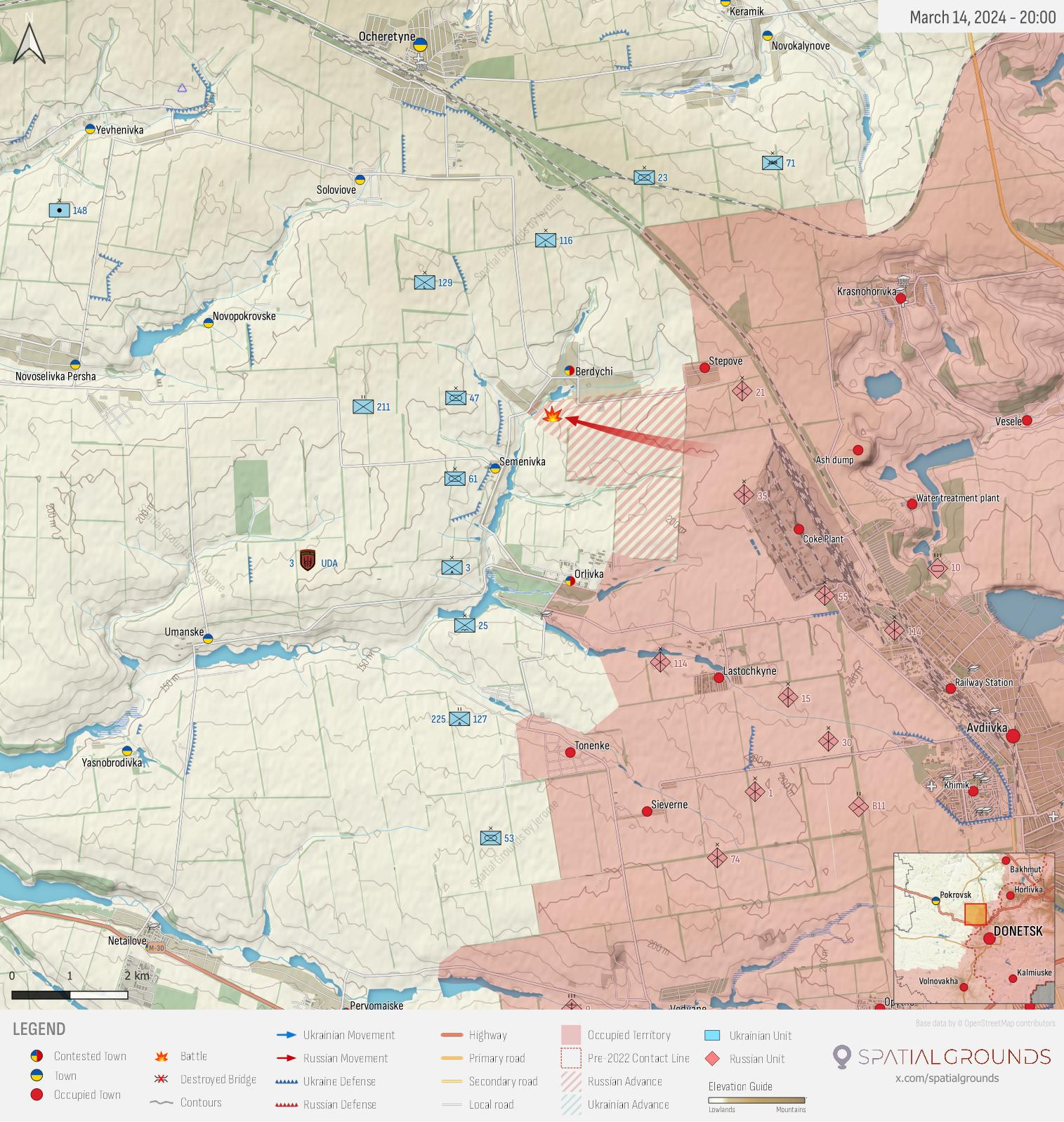Click the Orlivka contested town marker
Viewport: 1064px width, 1122px height.
point(570,581)
